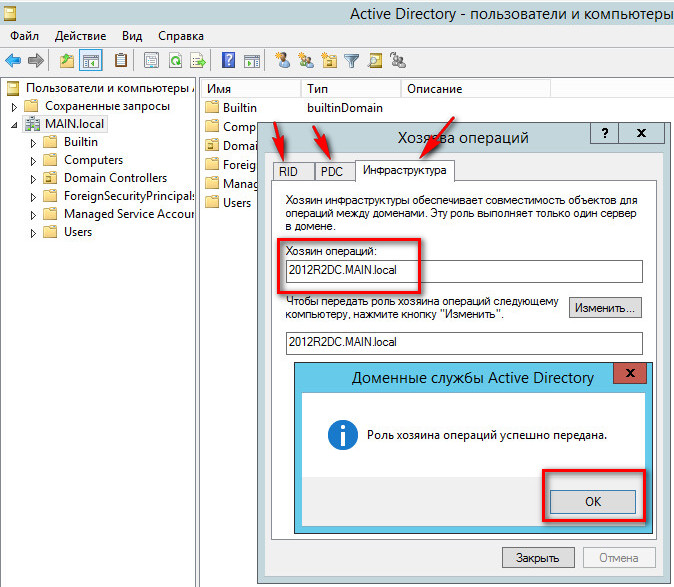Click the Users row name in list pane
Viewport: 674px width, 587px height.
click(x=237, y=202)
